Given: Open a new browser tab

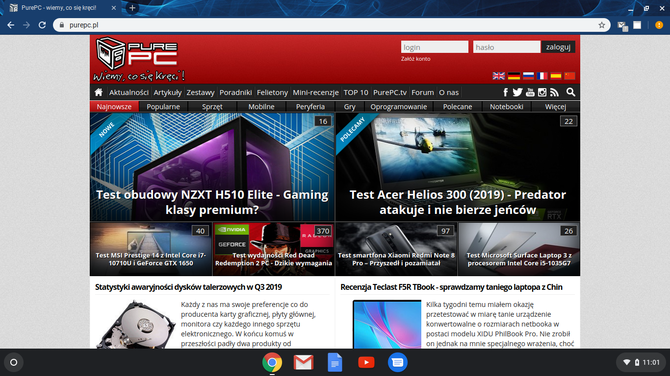Looking at the screenshot, I should [132, 8].
